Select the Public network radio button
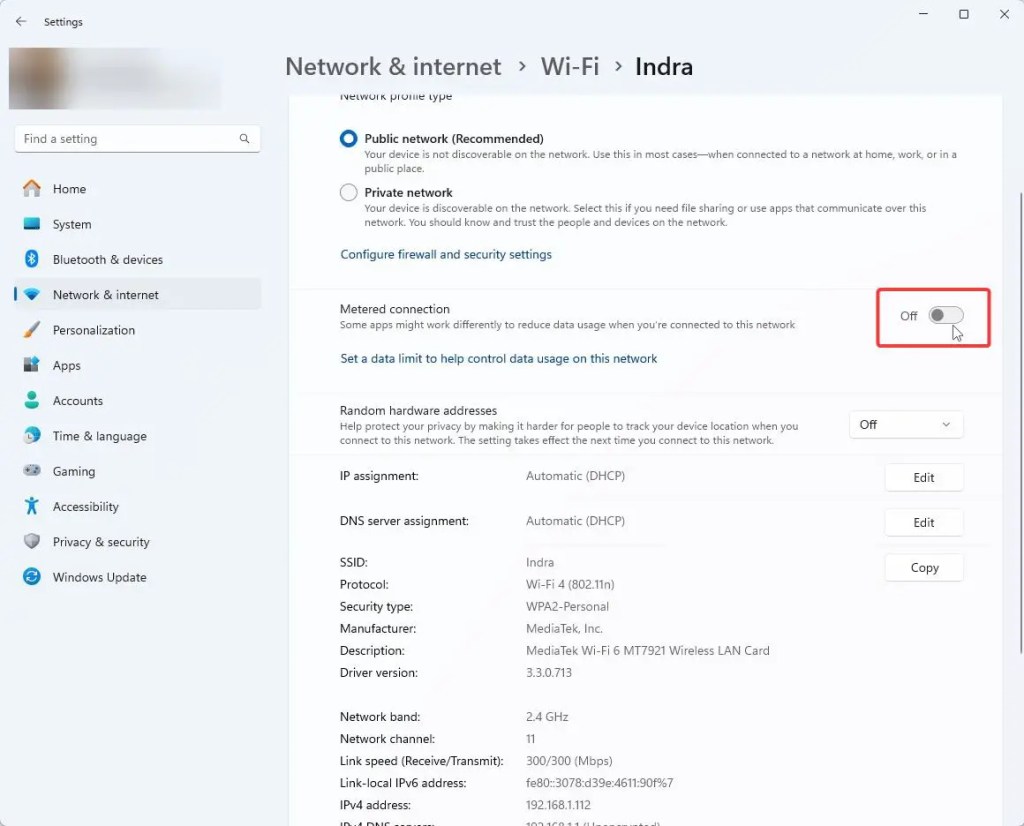The height and width of the screenshot is (826, 1024). [x=348, y=139]
